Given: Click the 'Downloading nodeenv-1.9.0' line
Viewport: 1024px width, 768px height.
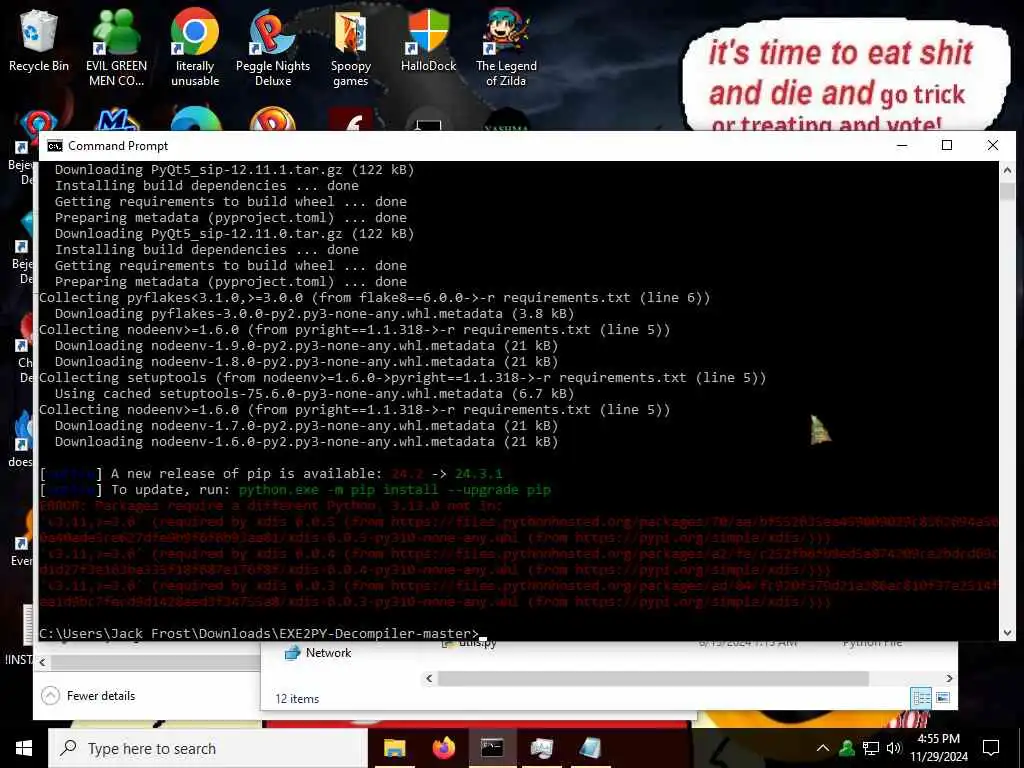Looking at the screenshot, I should [x=306, y=346].
